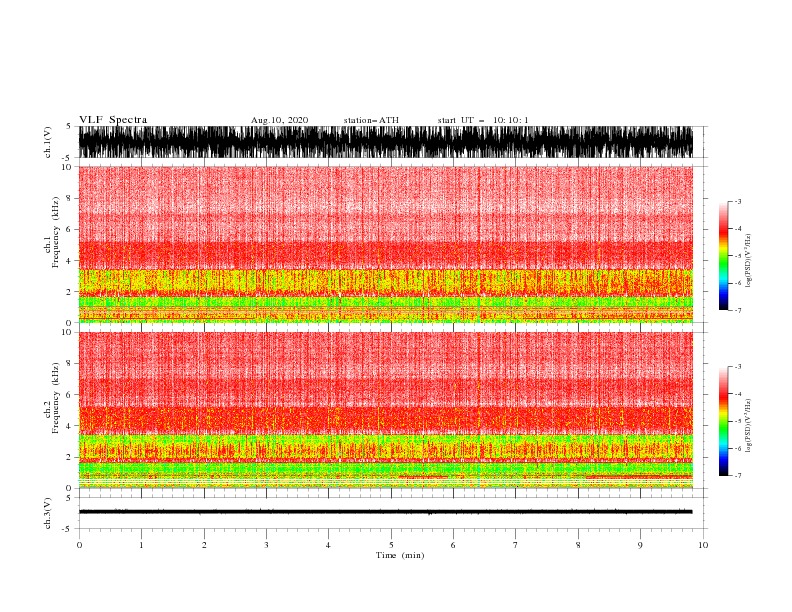Screen dimensions: 792x612
Task: Click the "-7" value on ch.1 color scale
Action: [x=738, y=310]
